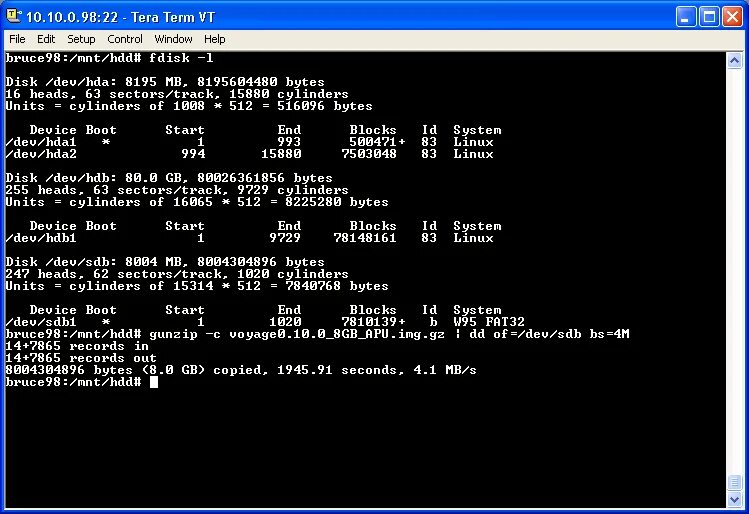Image resolution: width=749 pixels, height=514 pixels.
Task: Click '1945.91 seconds' value
Action: click(x=336, y=370)
